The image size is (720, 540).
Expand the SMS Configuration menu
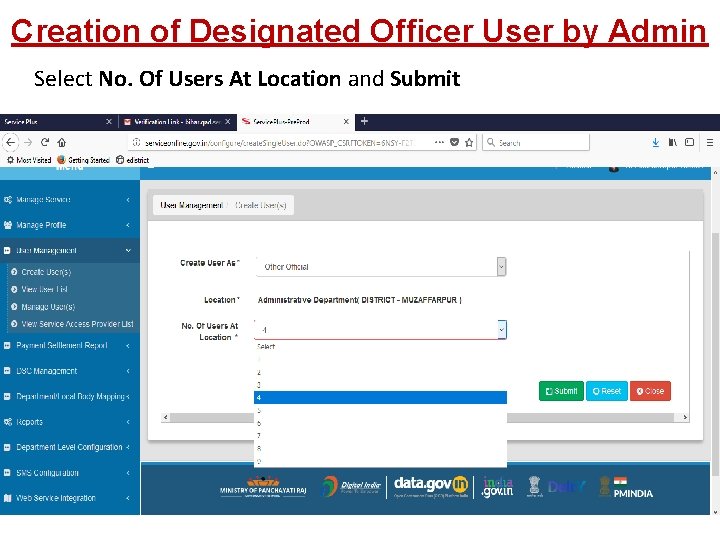point(69,472)
